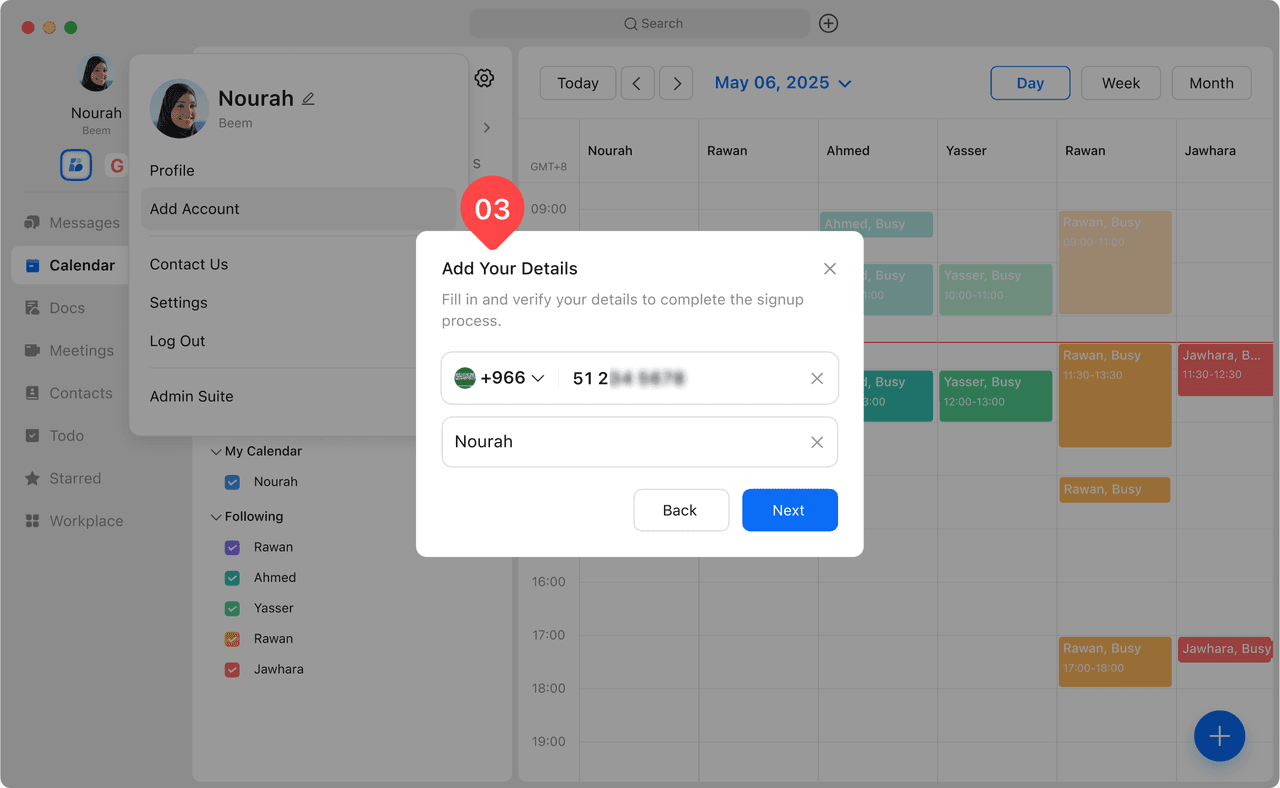Clear the Nourah name field
1280x788 pixels.
(817, 442)
